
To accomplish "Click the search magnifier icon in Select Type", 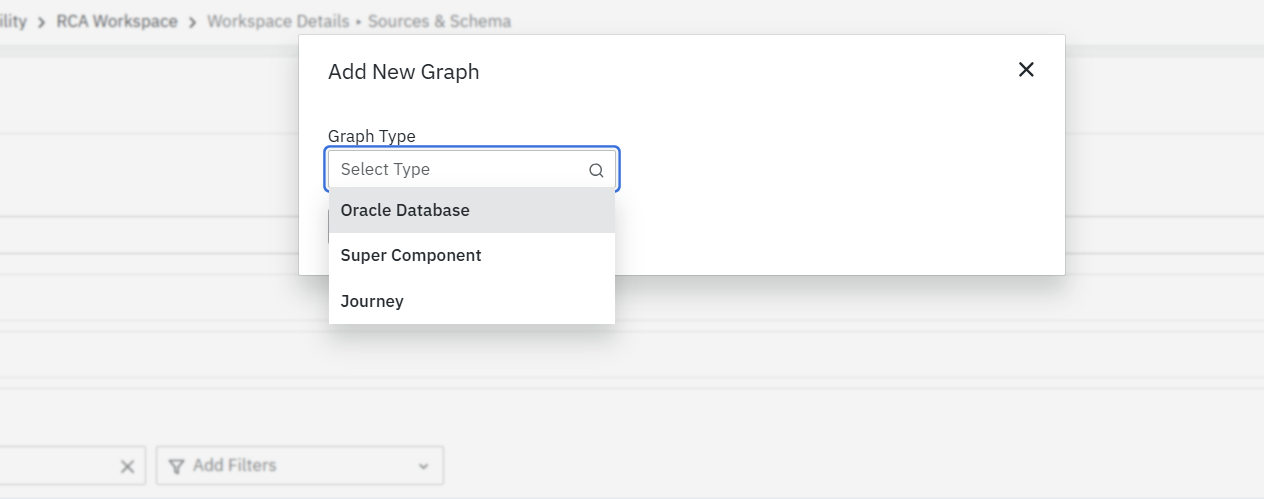I will coord(596,170).
